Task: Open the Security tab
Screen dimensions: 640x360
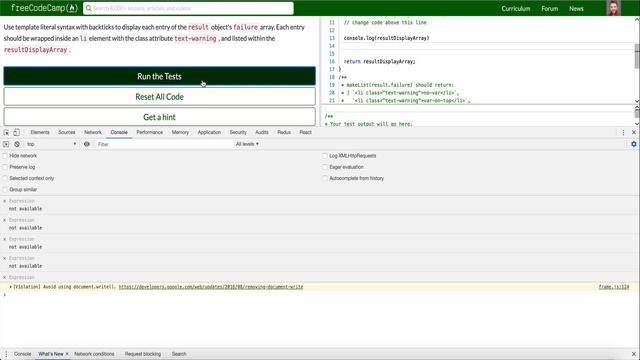Action: [238, 132]
